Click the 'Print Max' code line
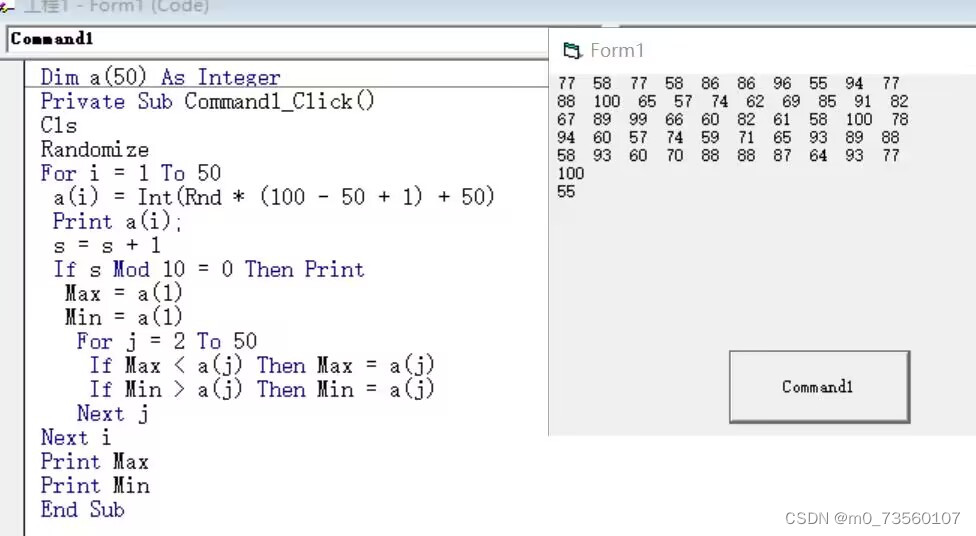 95,462
